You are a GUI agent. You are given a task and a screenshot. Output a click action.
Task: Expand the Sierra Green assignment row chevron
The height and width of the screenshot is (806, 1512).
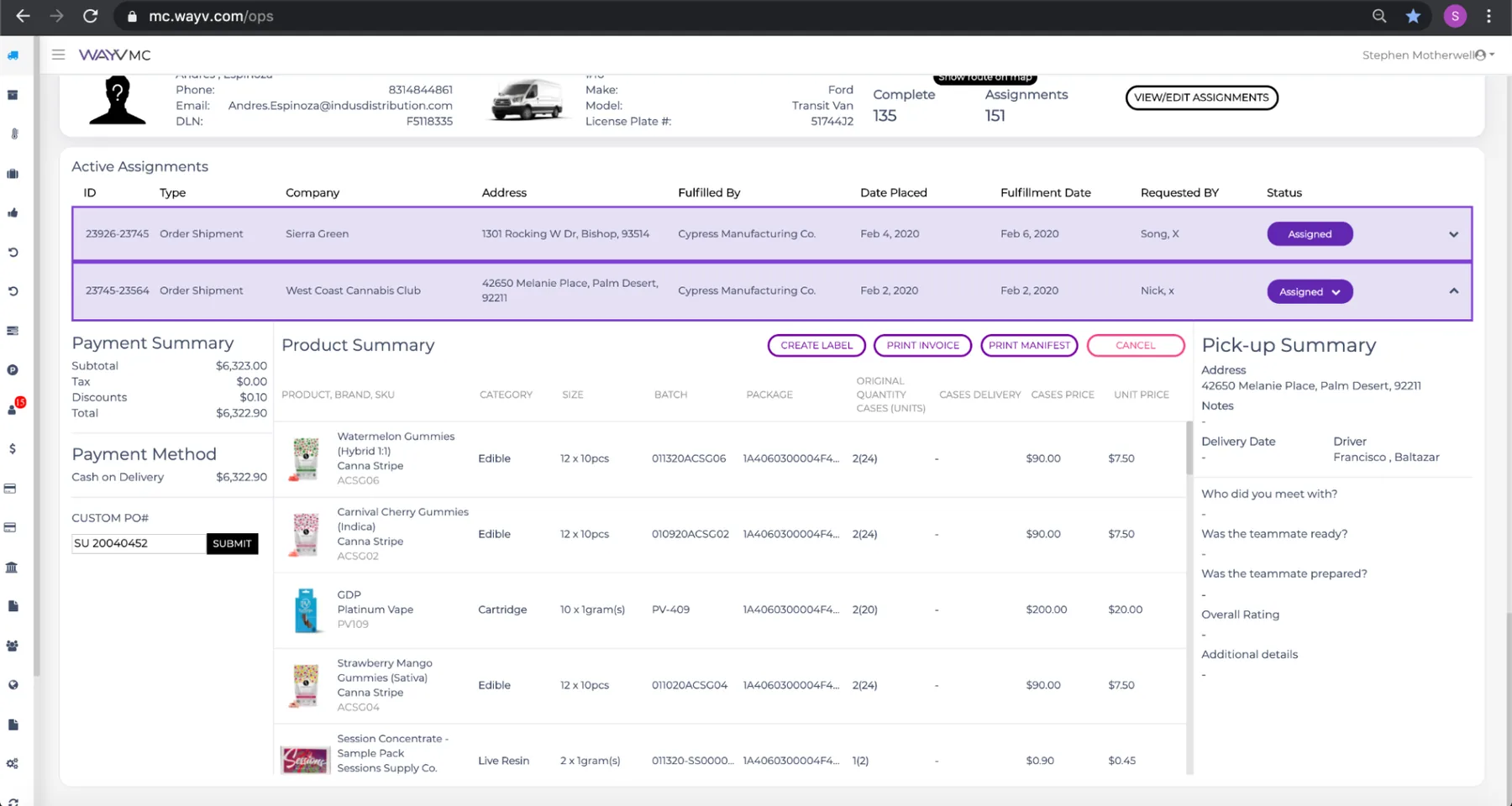1454,234
